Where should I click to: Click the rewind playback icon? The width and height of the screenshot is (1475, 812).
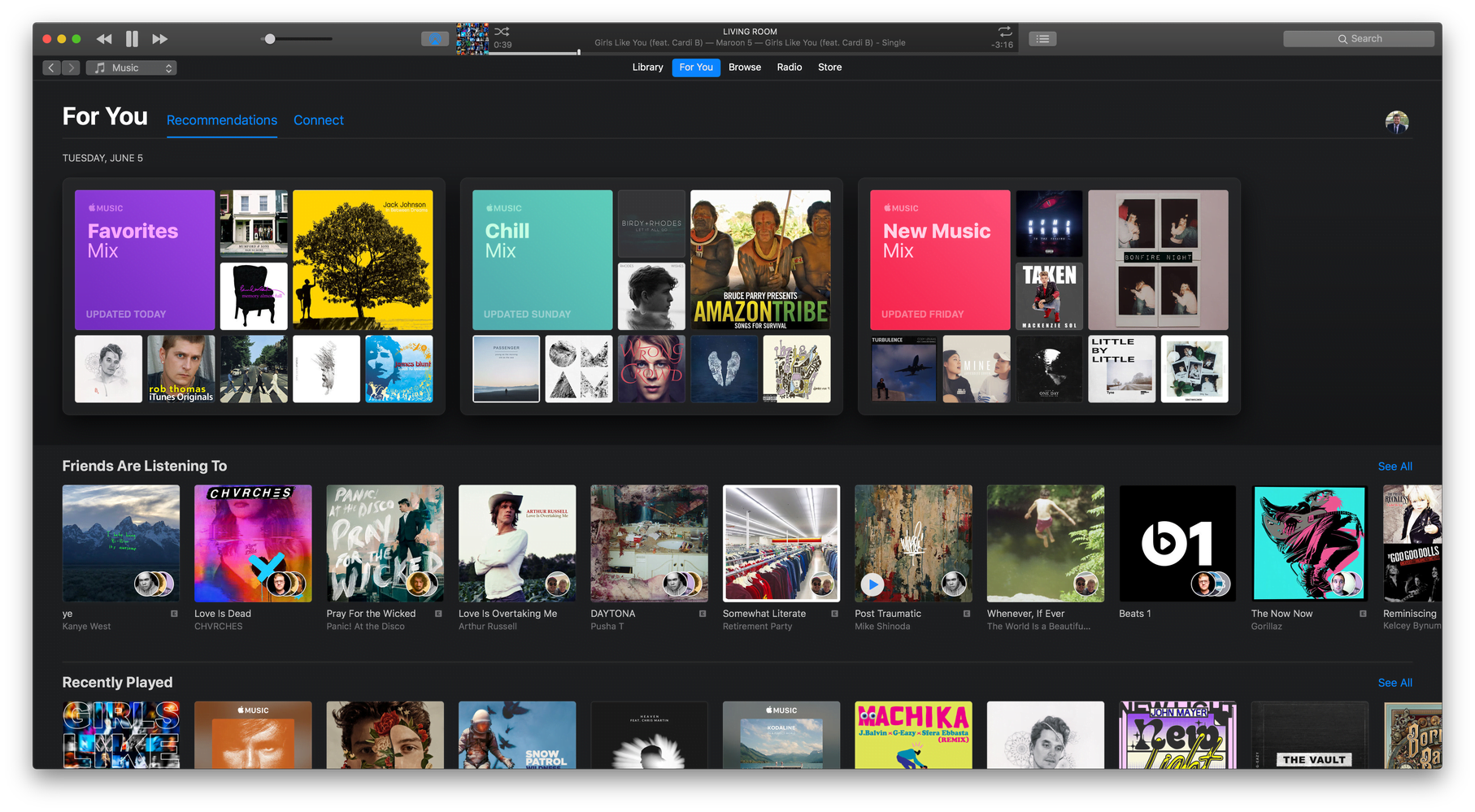[104, 38]
